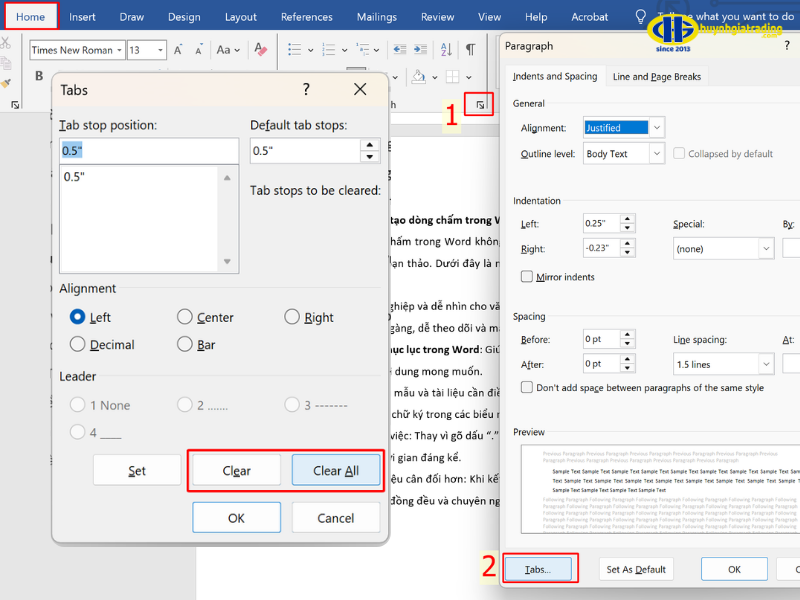Select the Right alignment radio button
This screenshot has height=600, width=800.
pyautogui.click(x=292, y=317)
